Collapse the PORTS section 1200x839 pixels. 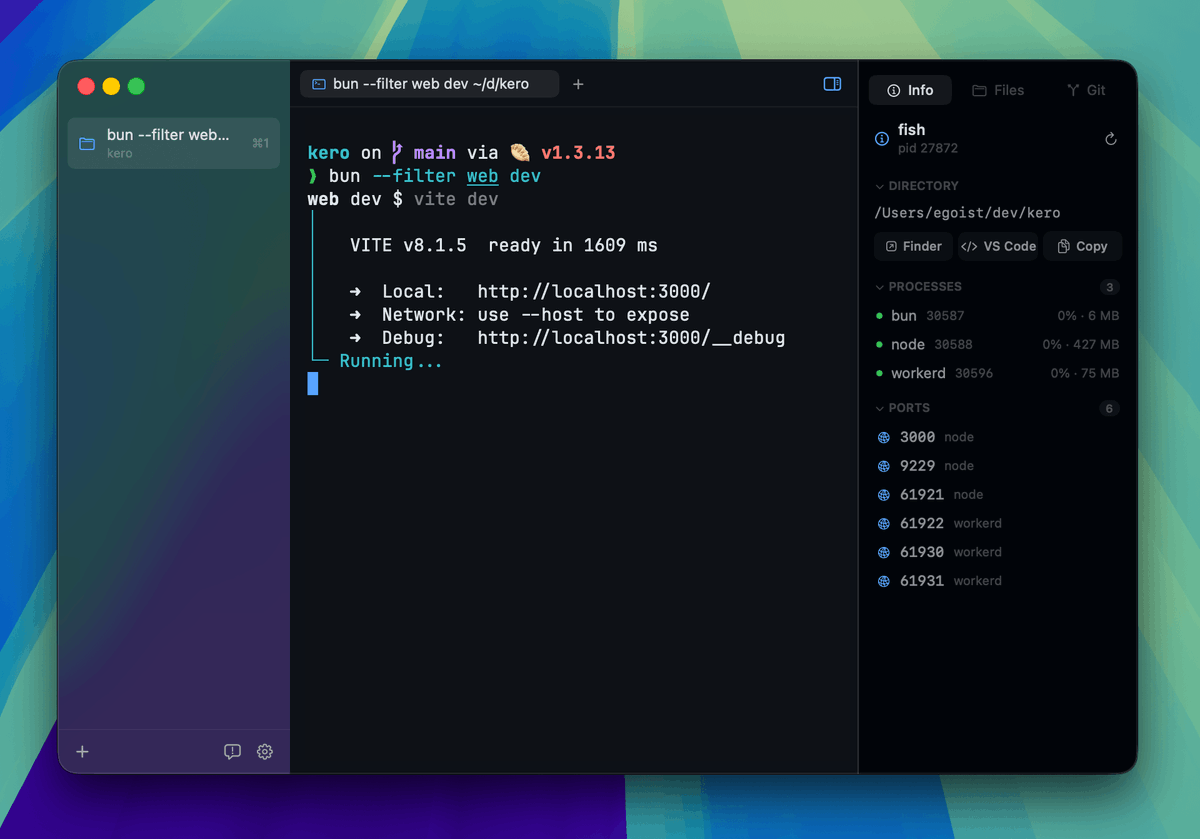[902, 408]
